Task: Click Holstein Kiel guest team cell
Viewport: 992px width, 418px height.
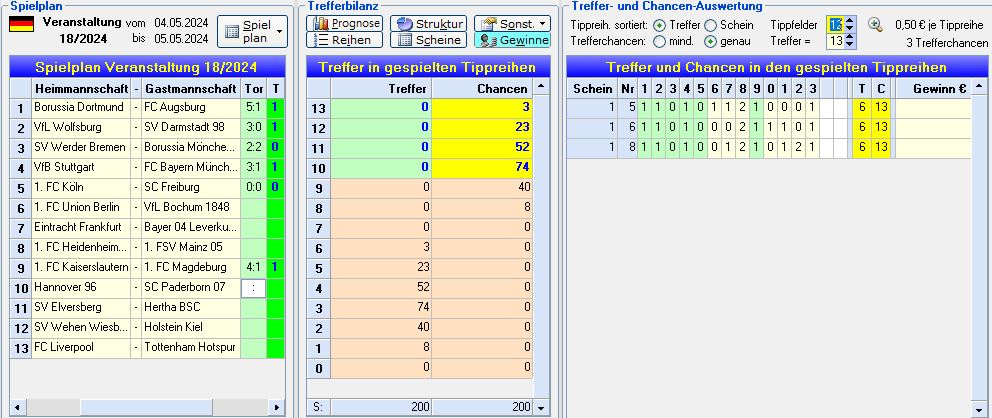Action: [x=190, y=328]
